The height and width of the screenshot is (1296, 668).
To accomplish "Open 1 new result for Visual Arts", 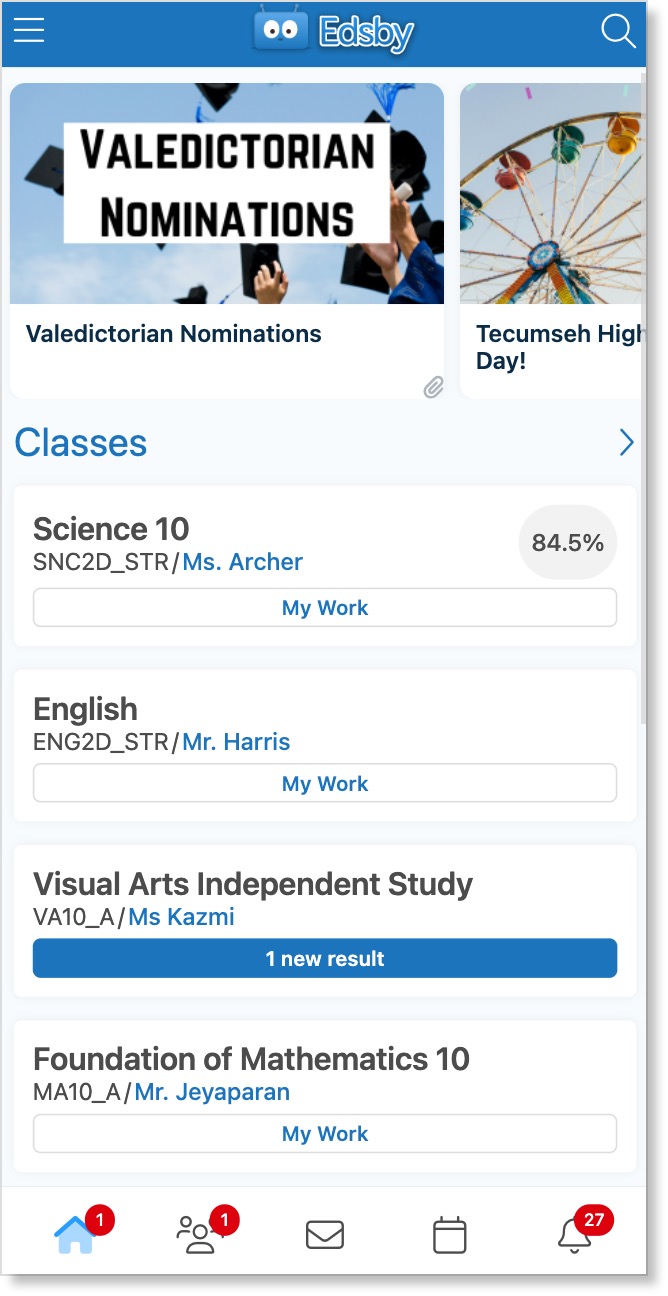I will point(325,959).
